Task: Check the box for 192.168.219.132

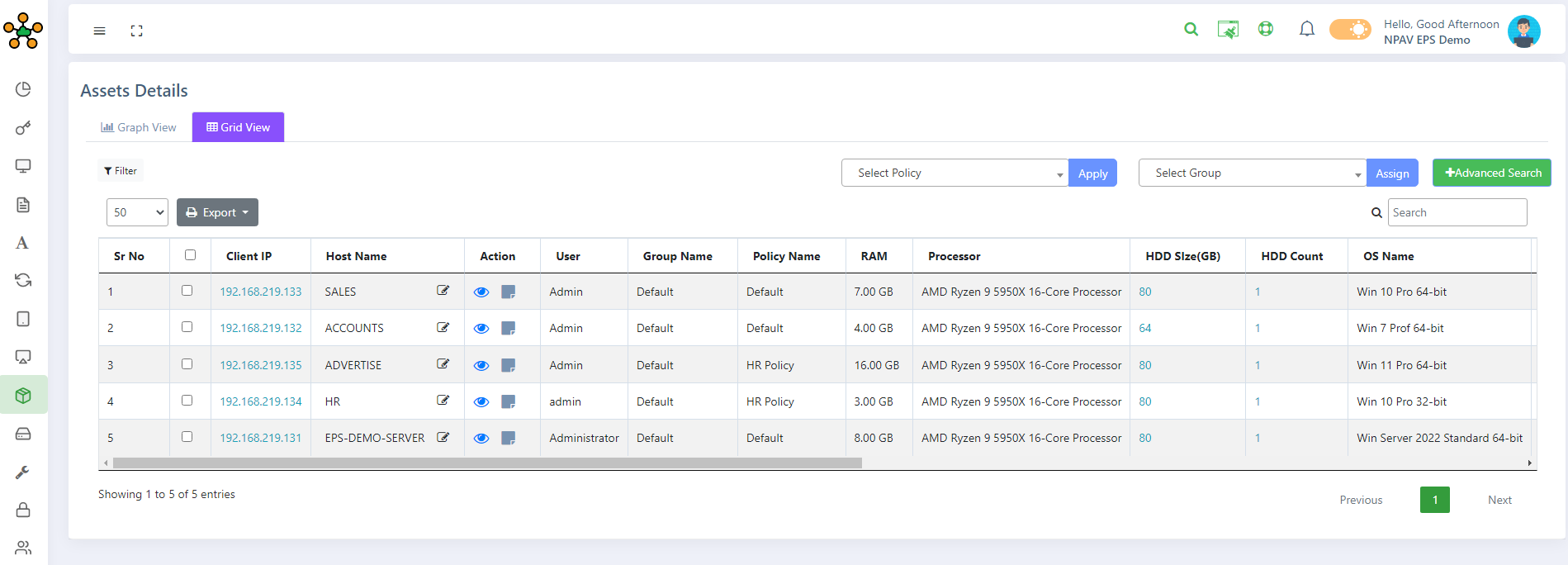Action: click(x=187, y=327)
